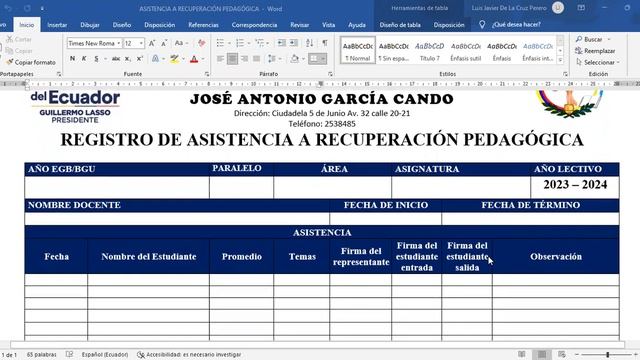The width and height of the screenshot is (640, 360).
Task: Click Reemplazar button
Action: tap(595, 51)
